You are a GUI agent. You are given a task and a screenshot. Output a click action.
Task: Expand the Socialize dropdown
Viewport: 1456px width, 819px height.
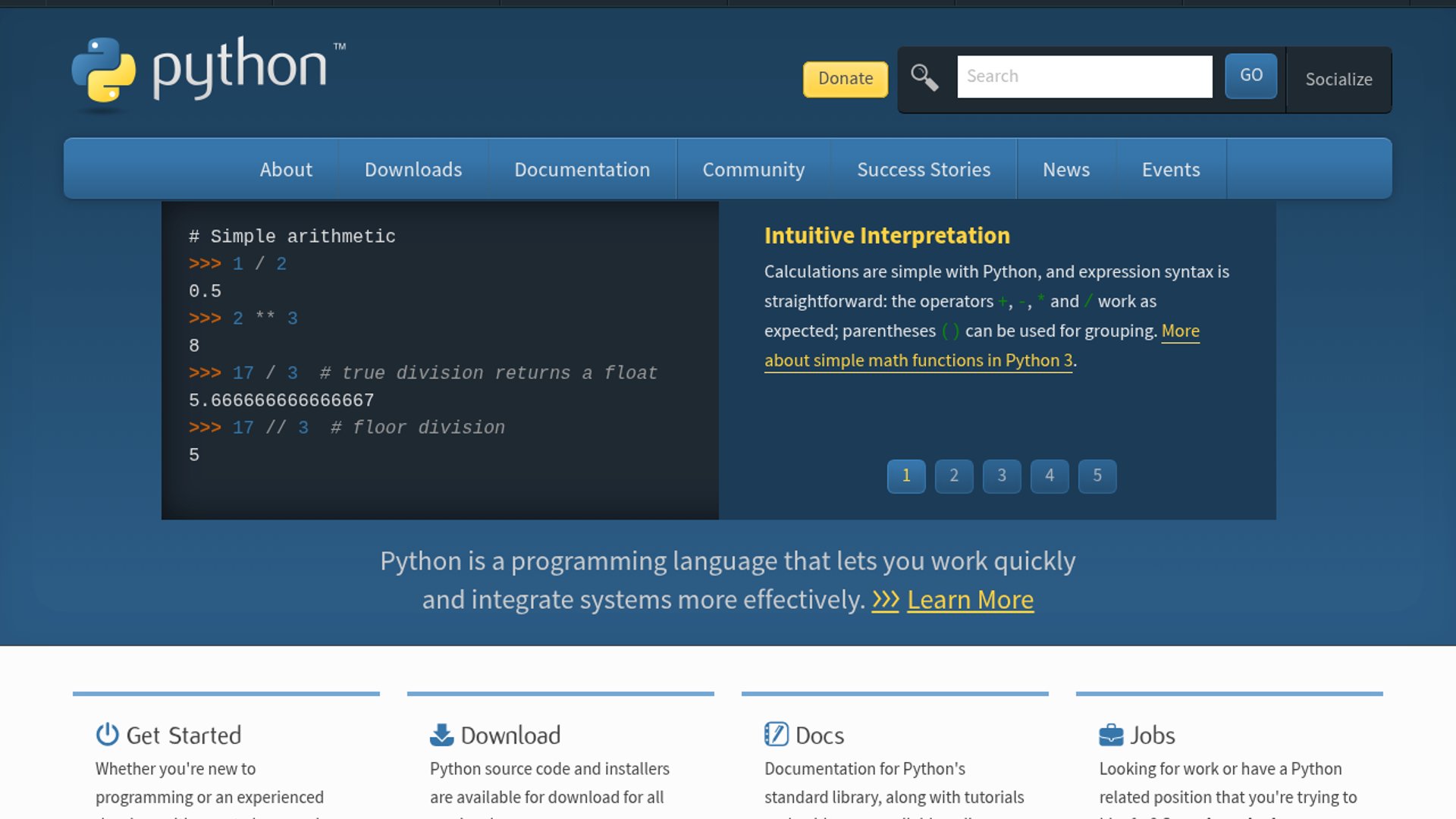pos(1339,80)
